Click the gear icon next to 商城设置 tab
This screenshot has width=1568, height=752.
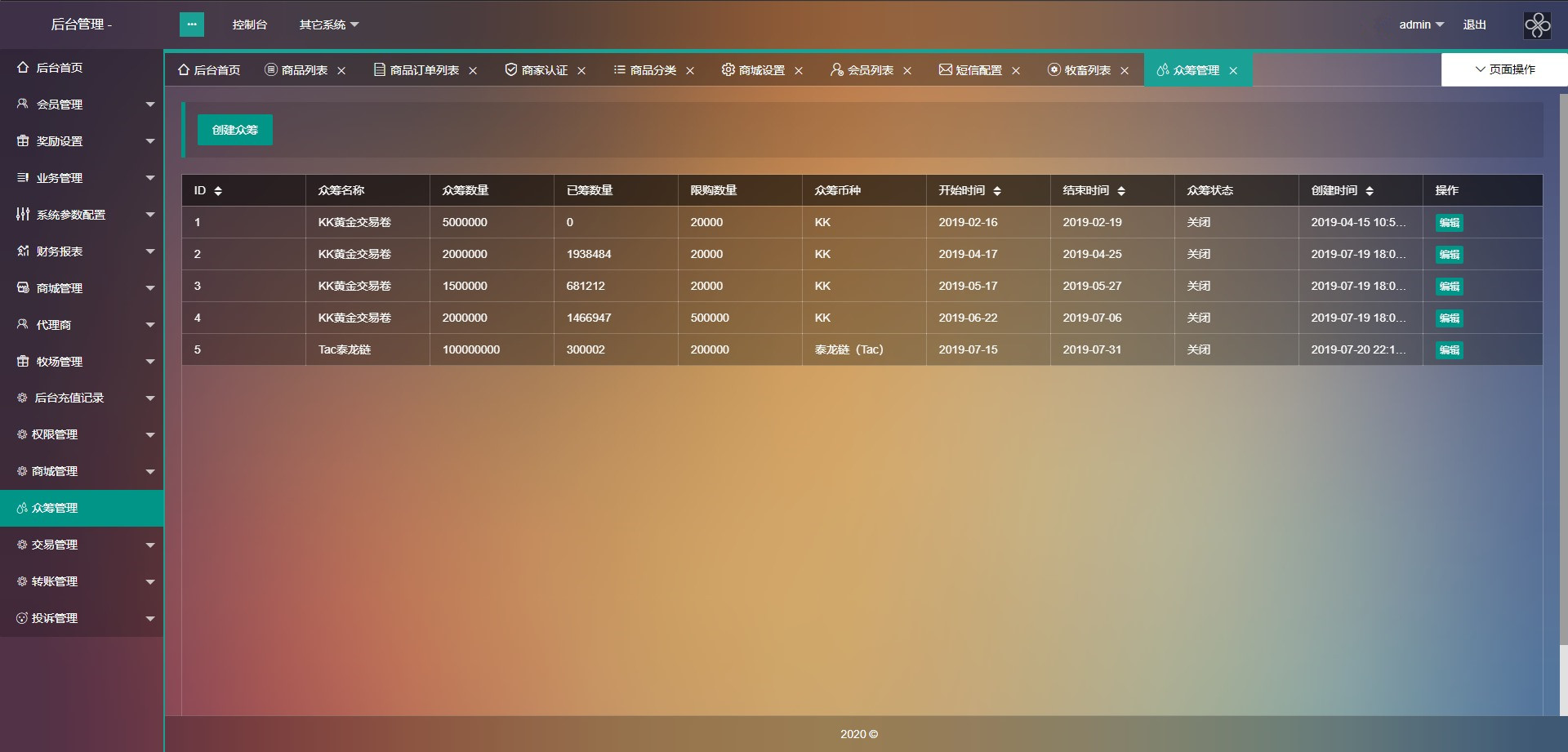click(728, 70)
